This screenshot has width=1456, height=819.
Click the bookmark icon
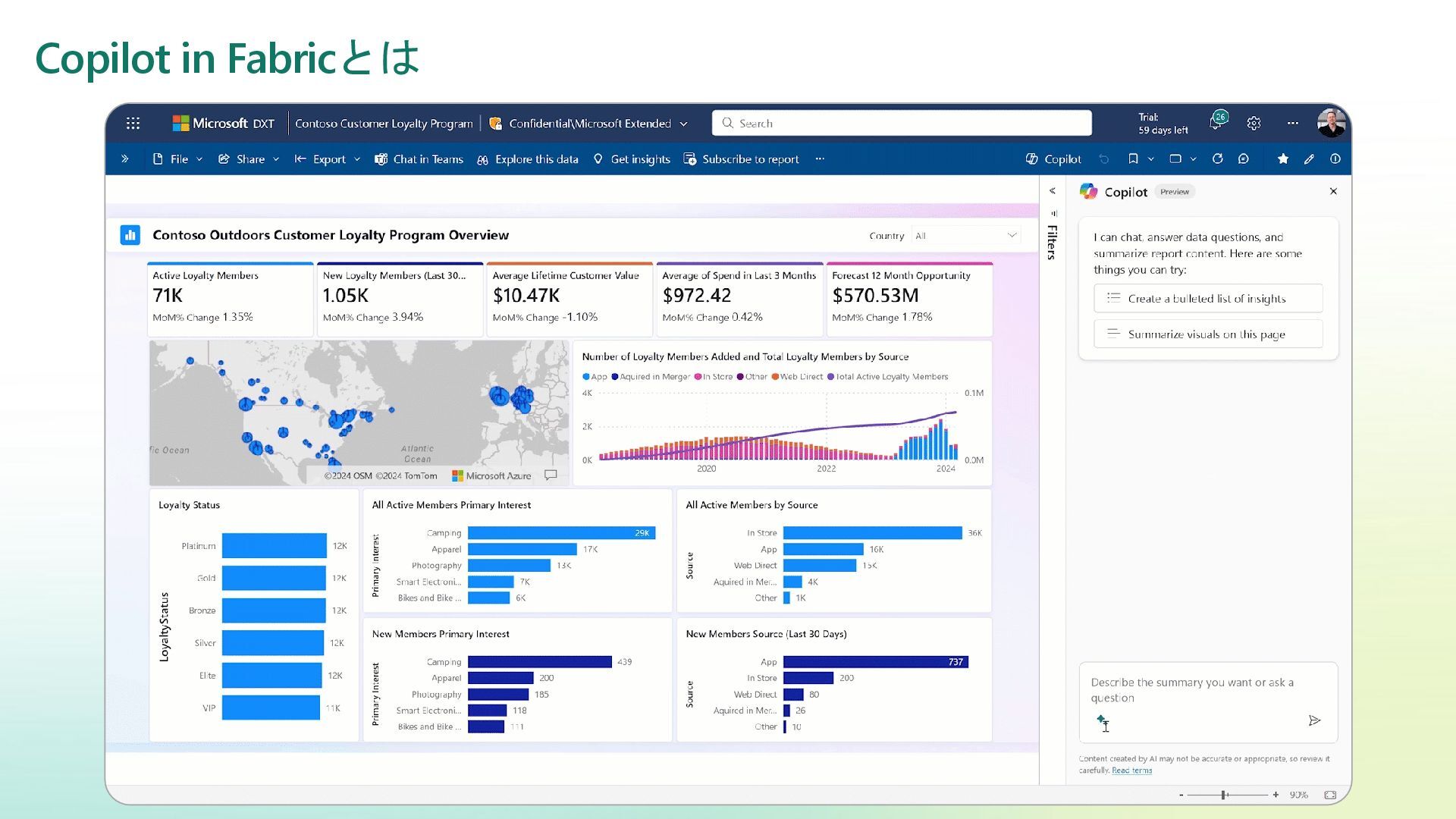click(x=1133, y=158)
